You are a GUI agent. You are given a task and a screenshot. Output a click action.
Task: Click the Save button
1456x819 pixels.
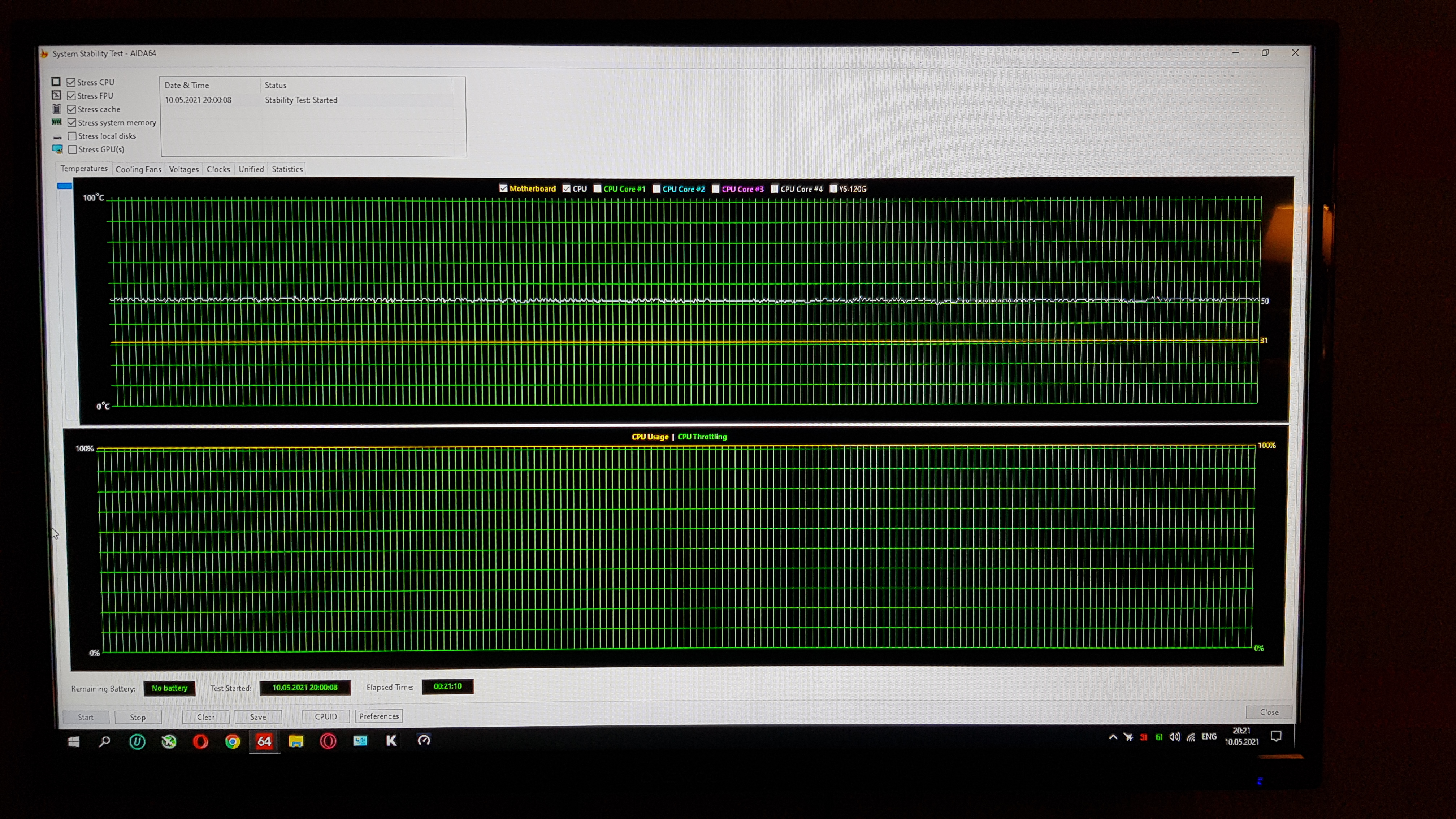pyautogui.click(x=258, y=717)
